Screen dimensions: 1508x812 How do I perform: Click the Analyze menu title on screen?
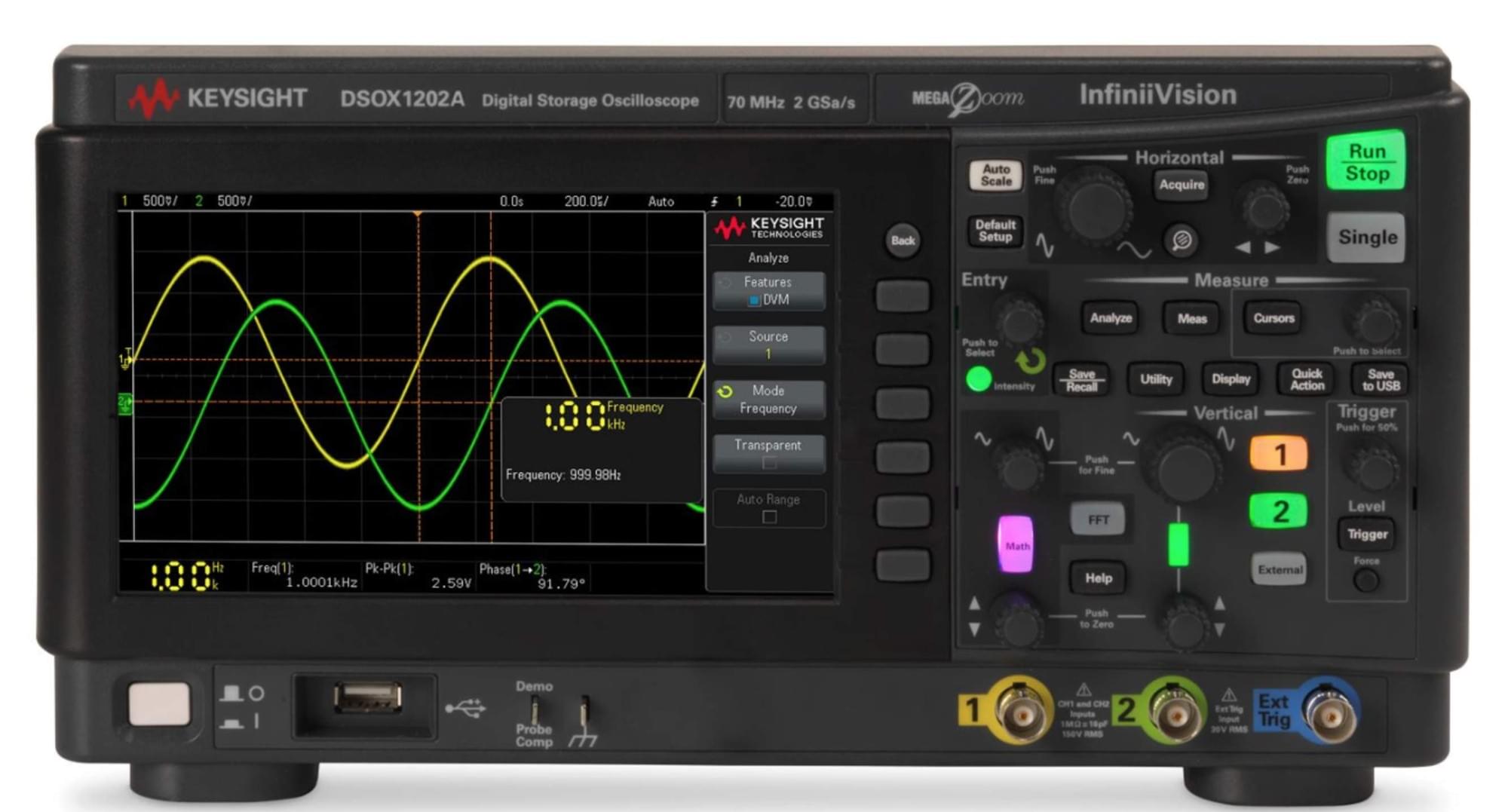pos(768,258)
